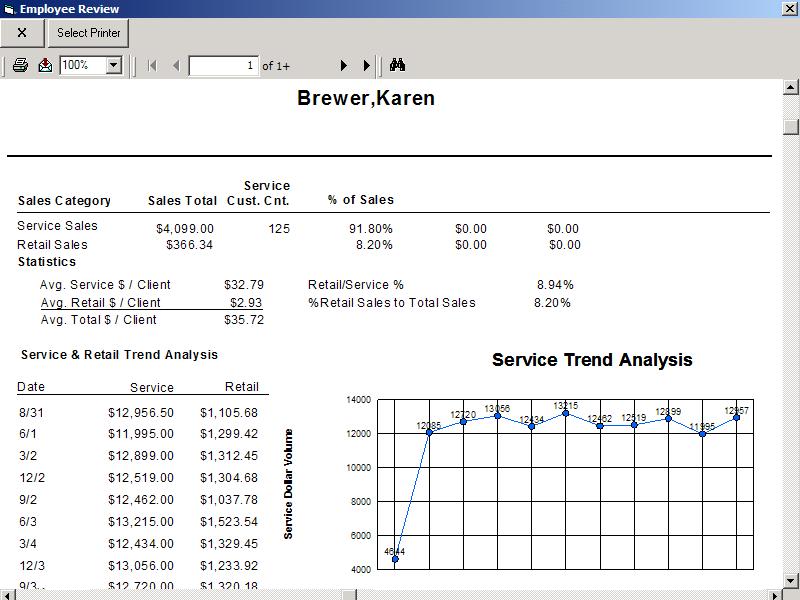Click the 100% zoom combo box field
This screenshot has height=600, width=800.
81,65
